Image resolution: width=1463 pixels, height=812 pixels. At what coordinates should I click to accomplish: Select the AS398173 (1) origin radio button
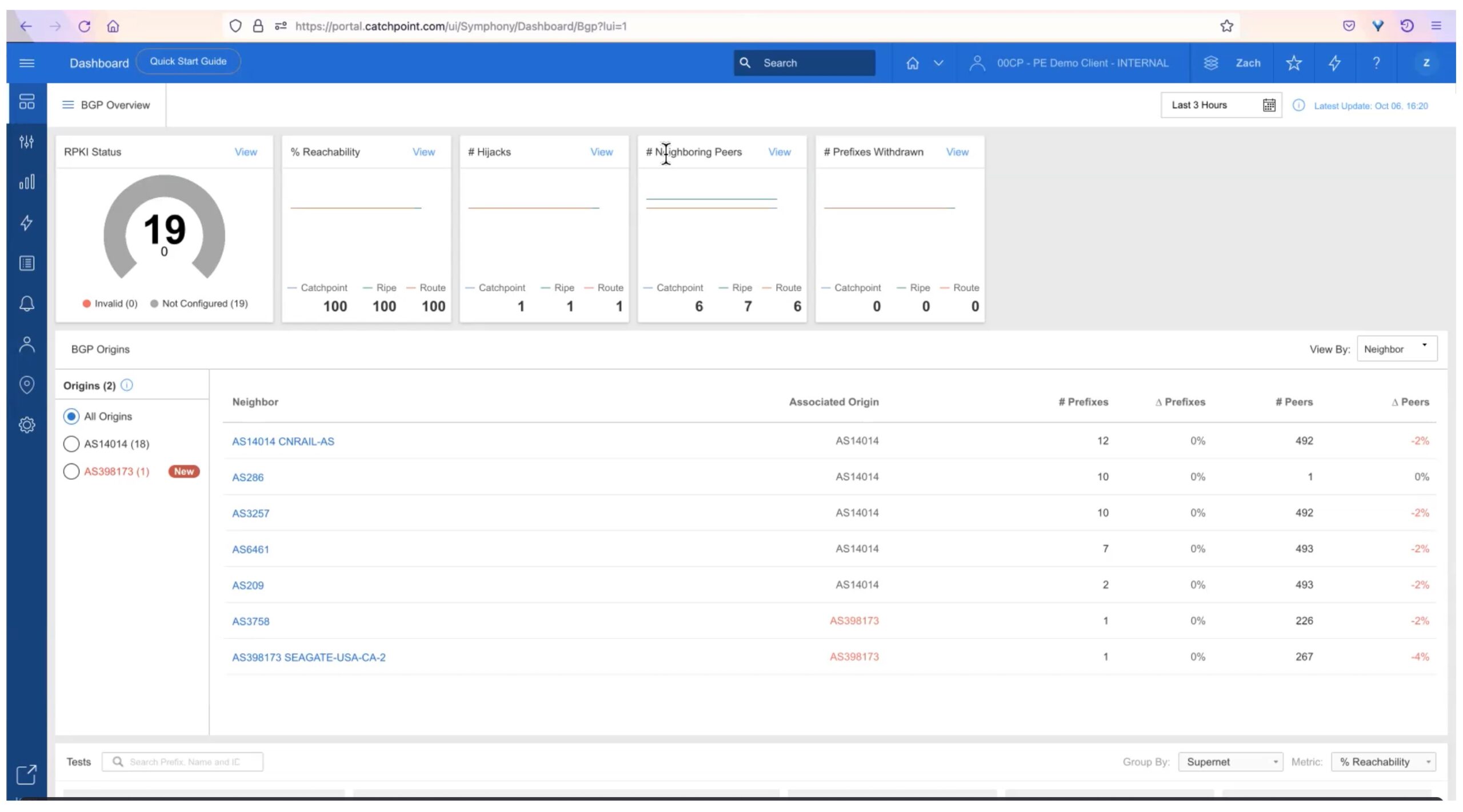pyautogui.click(x=71, y=471)
